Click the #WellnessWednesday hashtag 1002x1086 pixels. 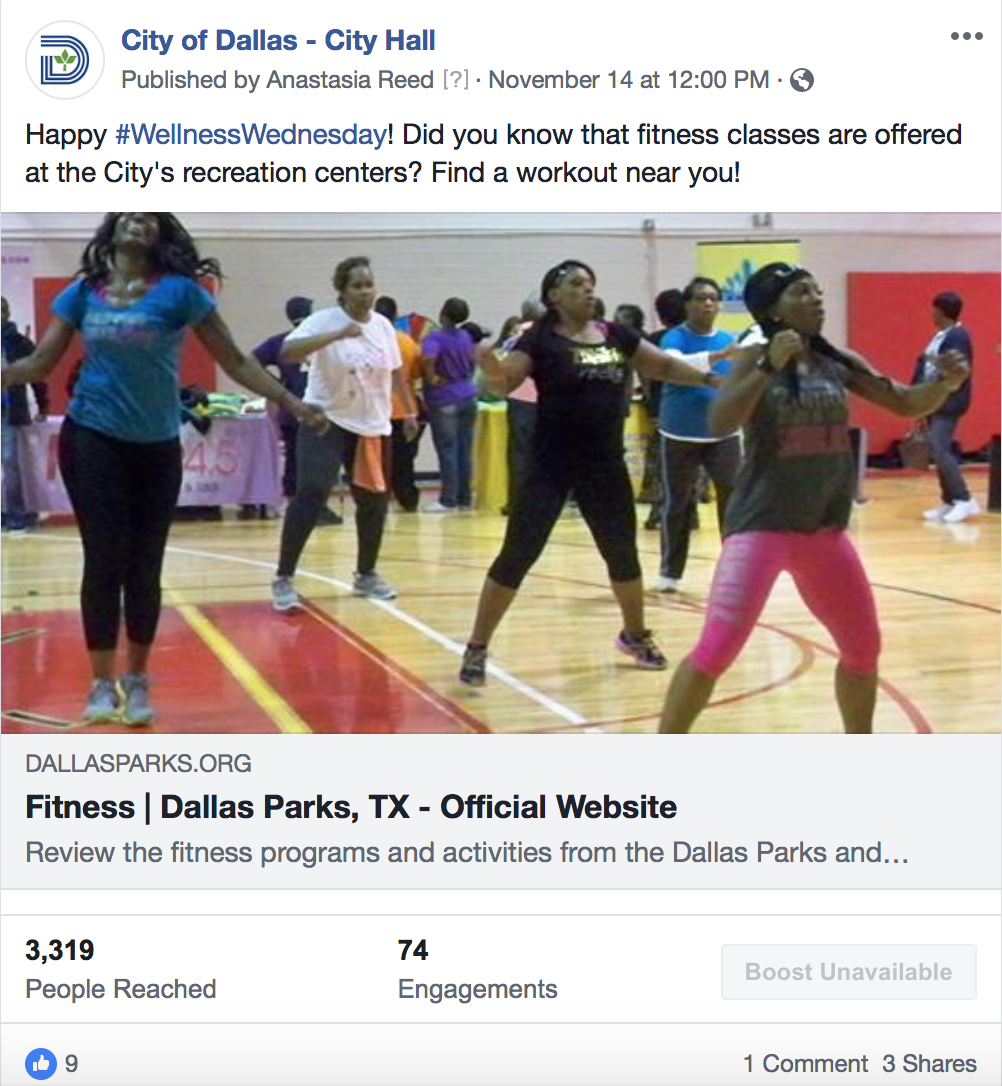(251, 134)
